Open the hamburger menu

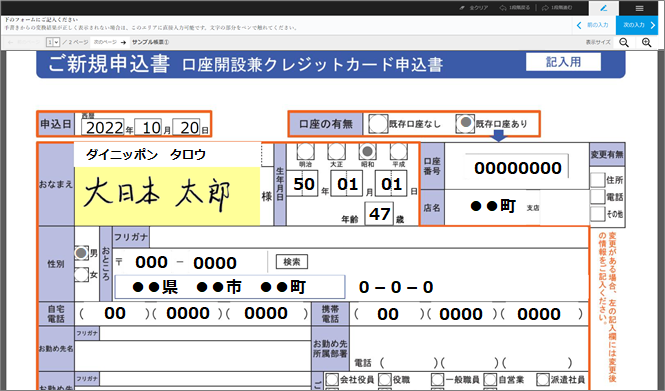(640, 8)
